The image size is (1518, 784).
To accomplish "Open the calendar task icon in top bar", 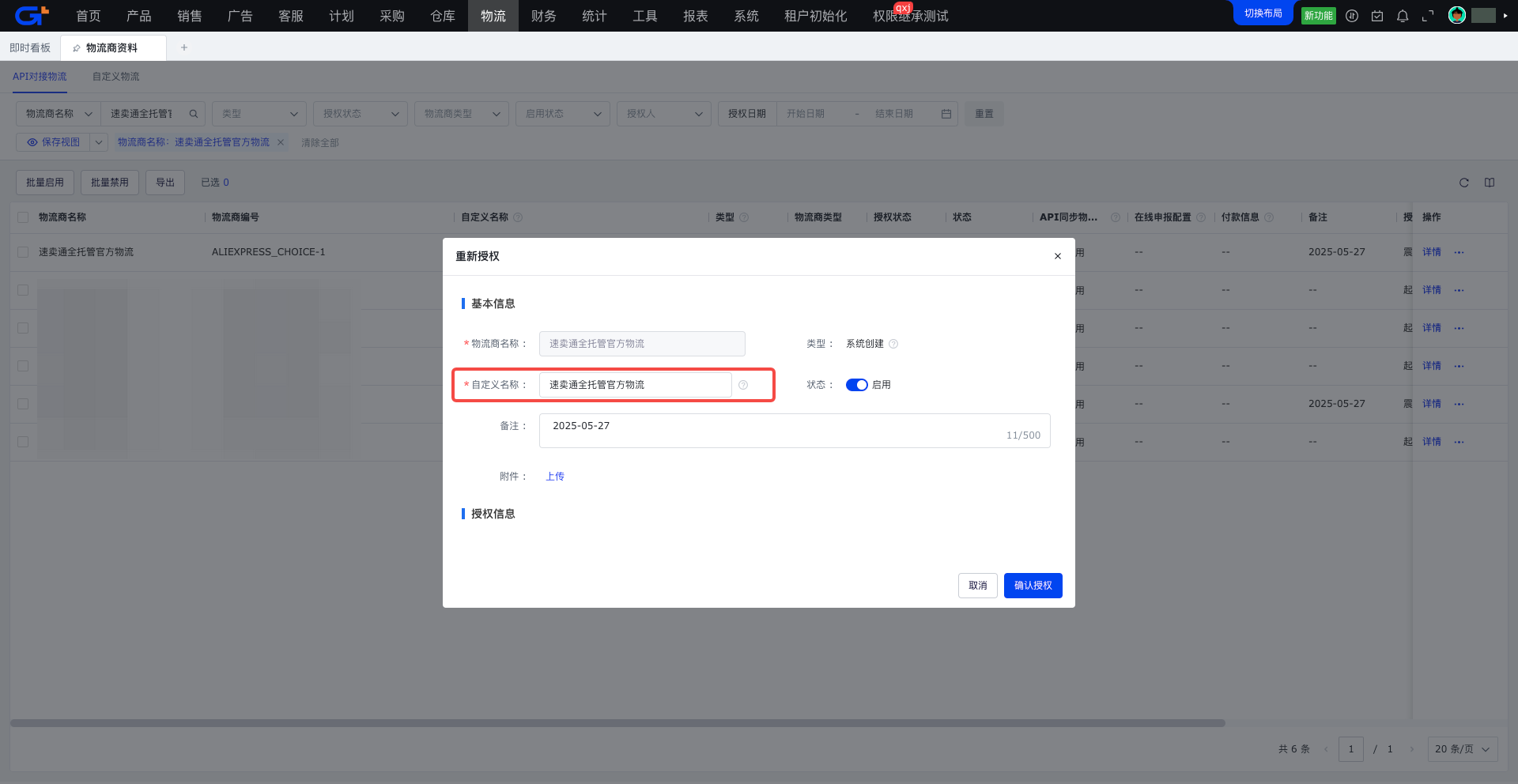I will 1377,16.
